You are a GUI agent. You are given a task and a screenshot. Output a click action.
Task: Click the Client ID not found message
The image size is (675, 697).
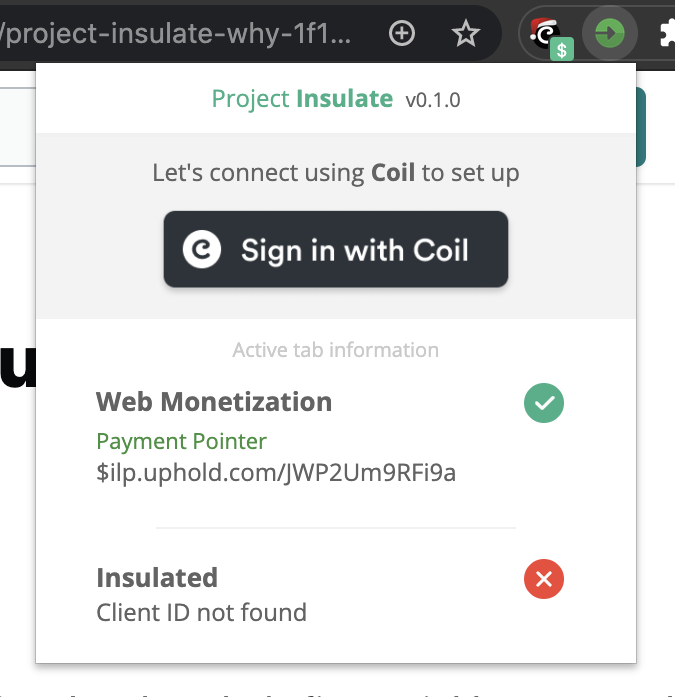[x=201, y=613]
